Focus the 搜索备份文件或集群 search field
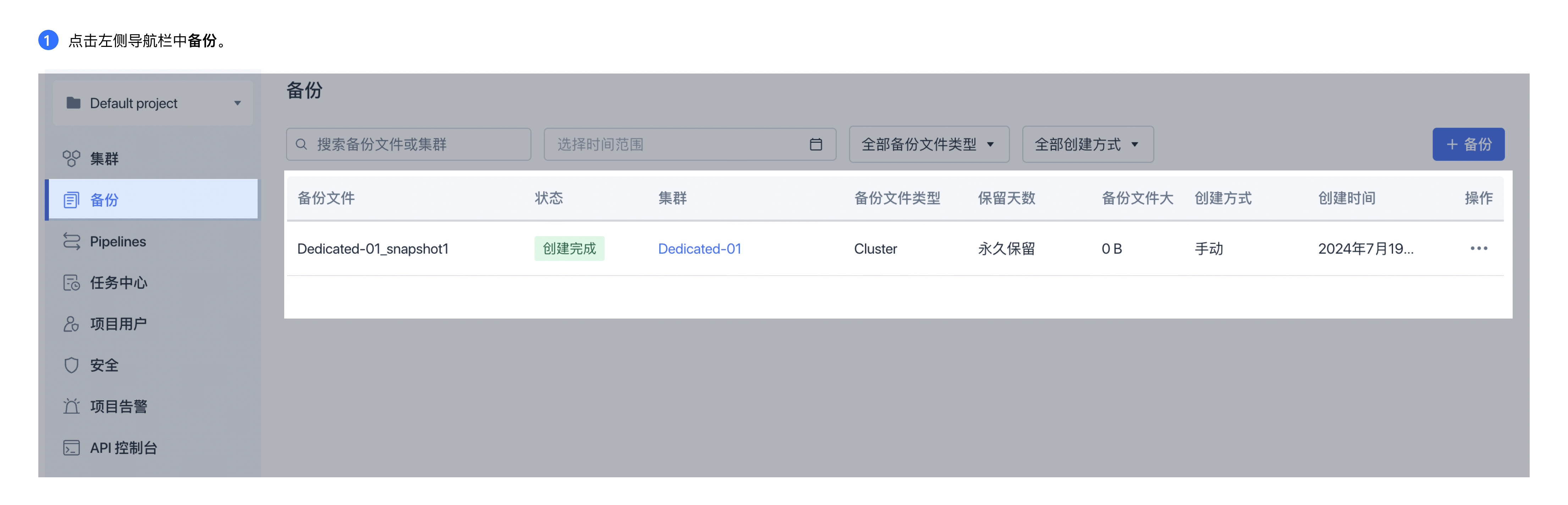The width and height of the screenshot is (1568, 505). coord(408,145)
